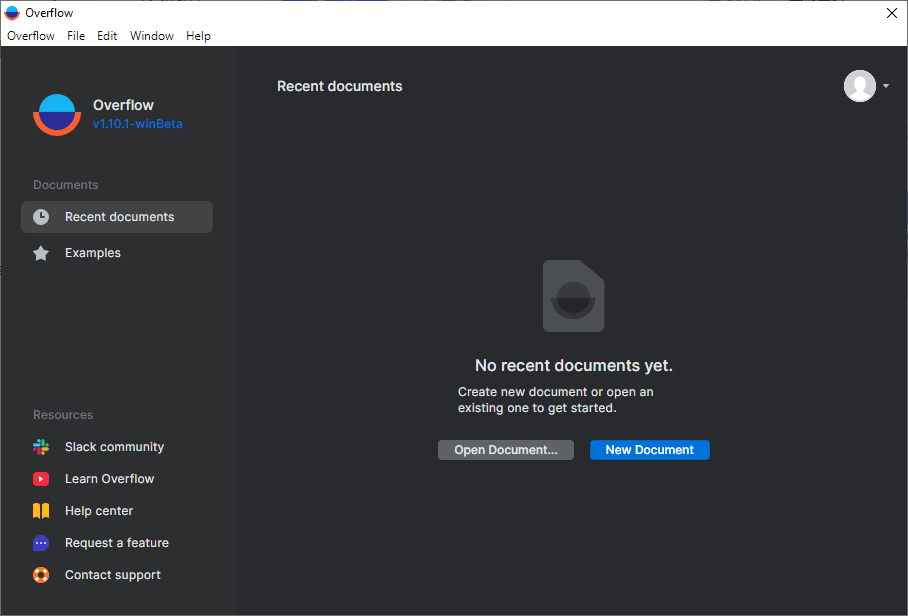Open the Window menu
Screen dimensions: 908x616
(x=152, y=36)
